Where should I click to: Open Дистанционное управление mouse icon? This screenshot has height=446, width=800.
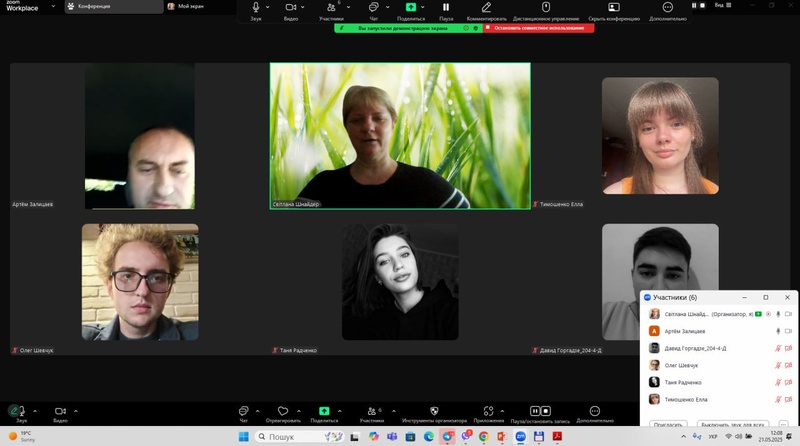click(x=546, y=7)
